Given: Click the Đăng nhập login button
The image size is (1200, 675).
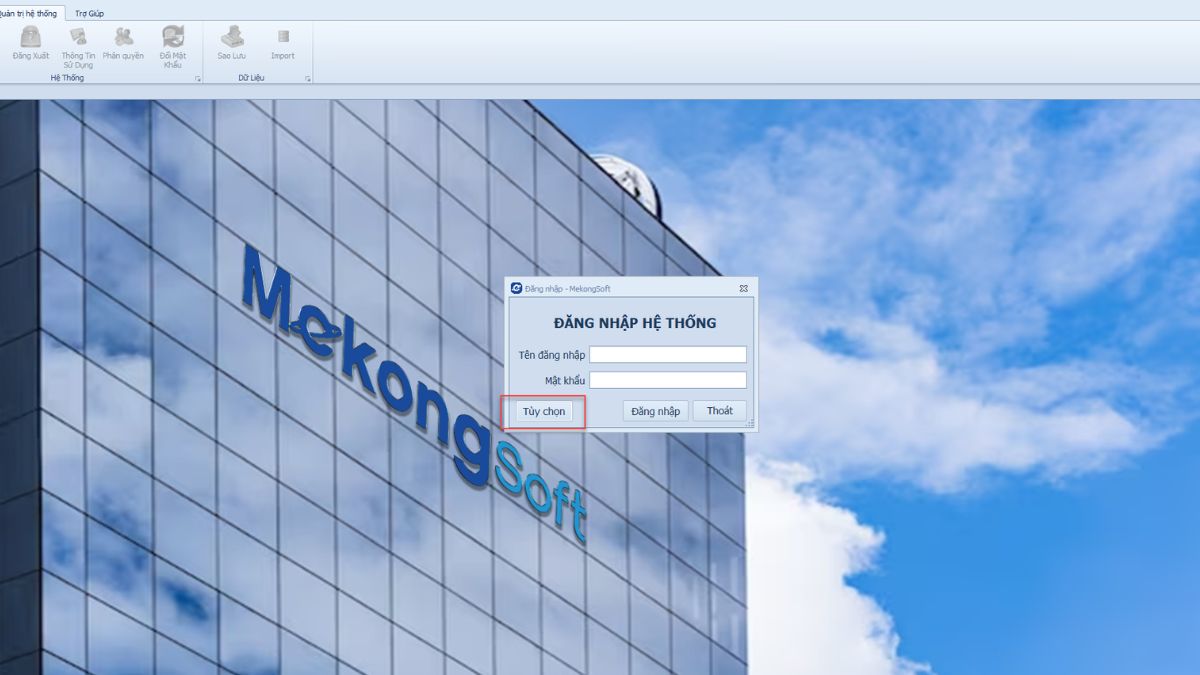Looking at the screenshot, I should pos(655,411).
